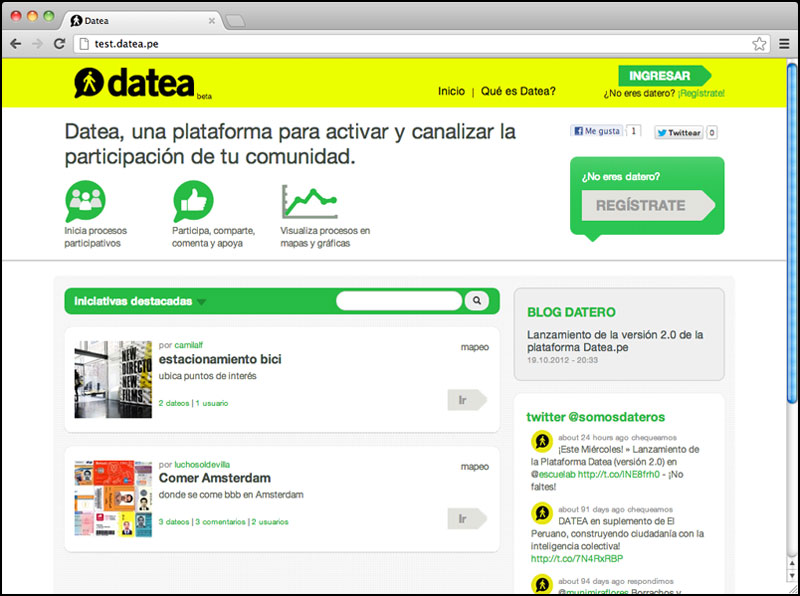Open http://t.co/7N4RxRBP link

click(577, 559)
